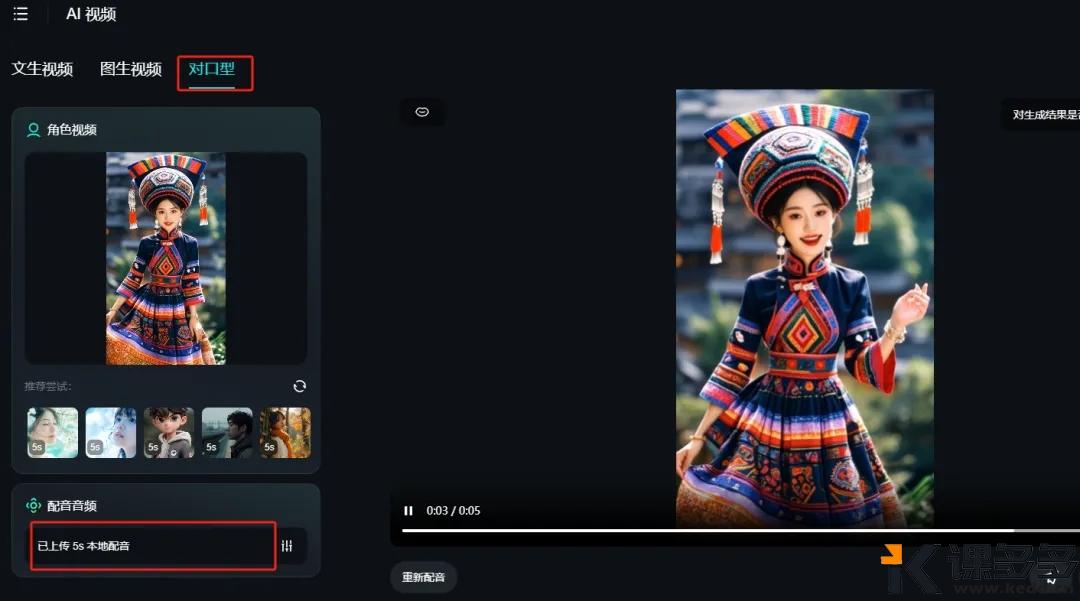Collapse the 角色视频 panel header

pyautogui.click(x=68, y=129)
